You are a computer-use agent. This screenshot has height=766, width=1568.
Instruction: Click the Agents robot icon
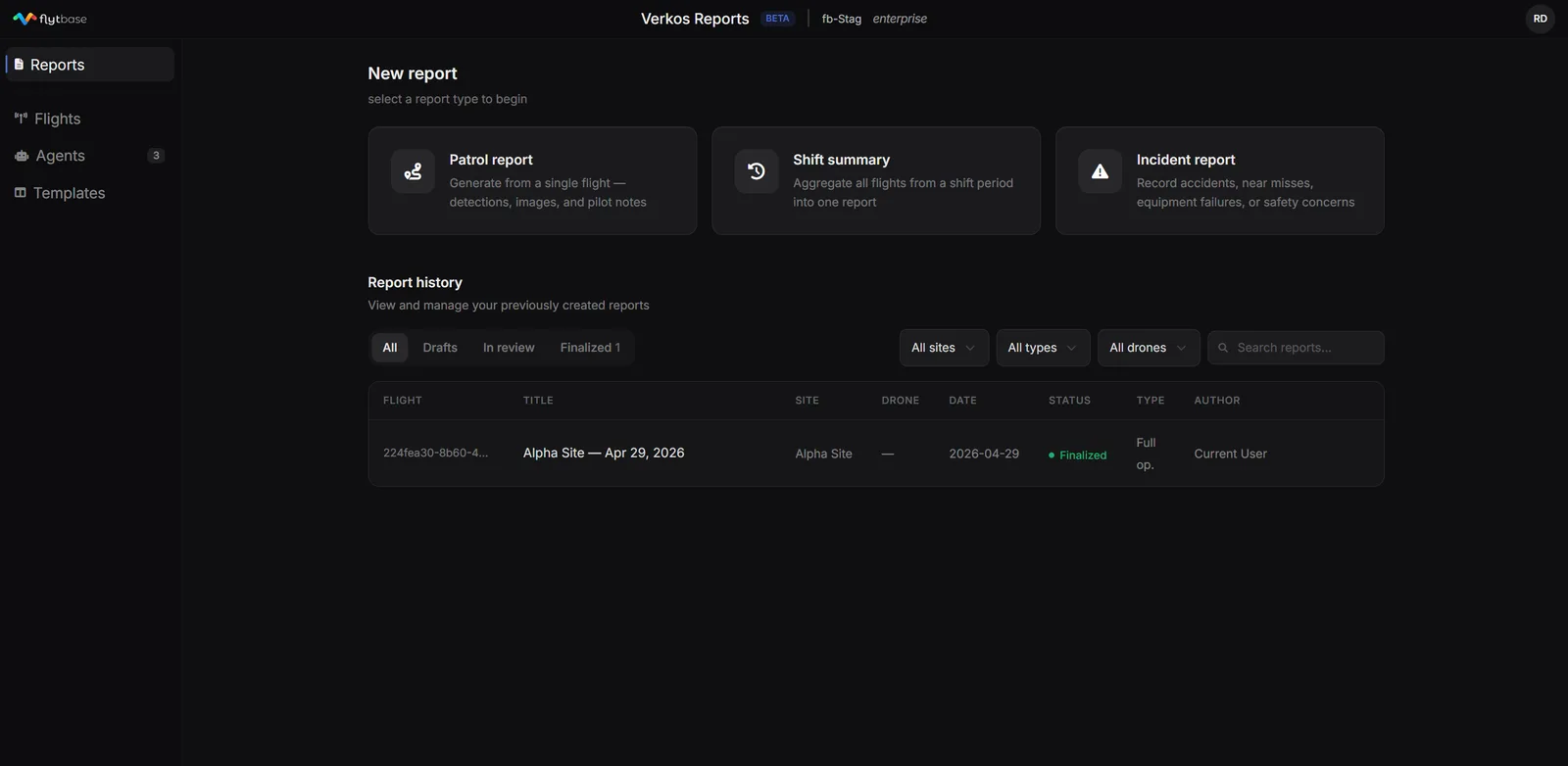coord(22,156)
